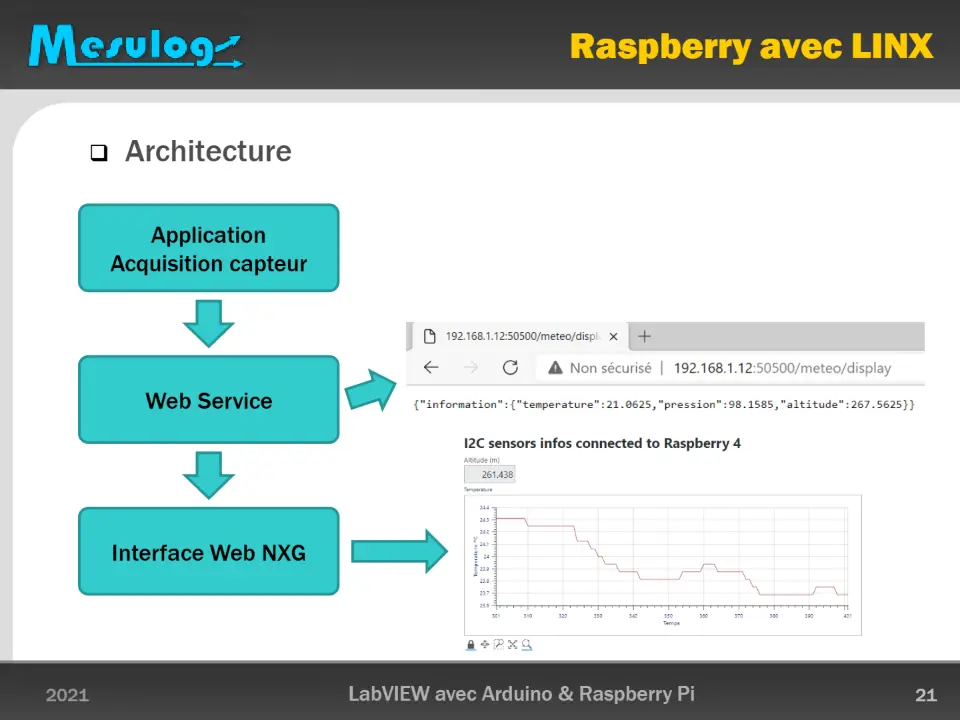960x720 pixels.
Task: Click the JSON response text line
Action: [664, 404]
